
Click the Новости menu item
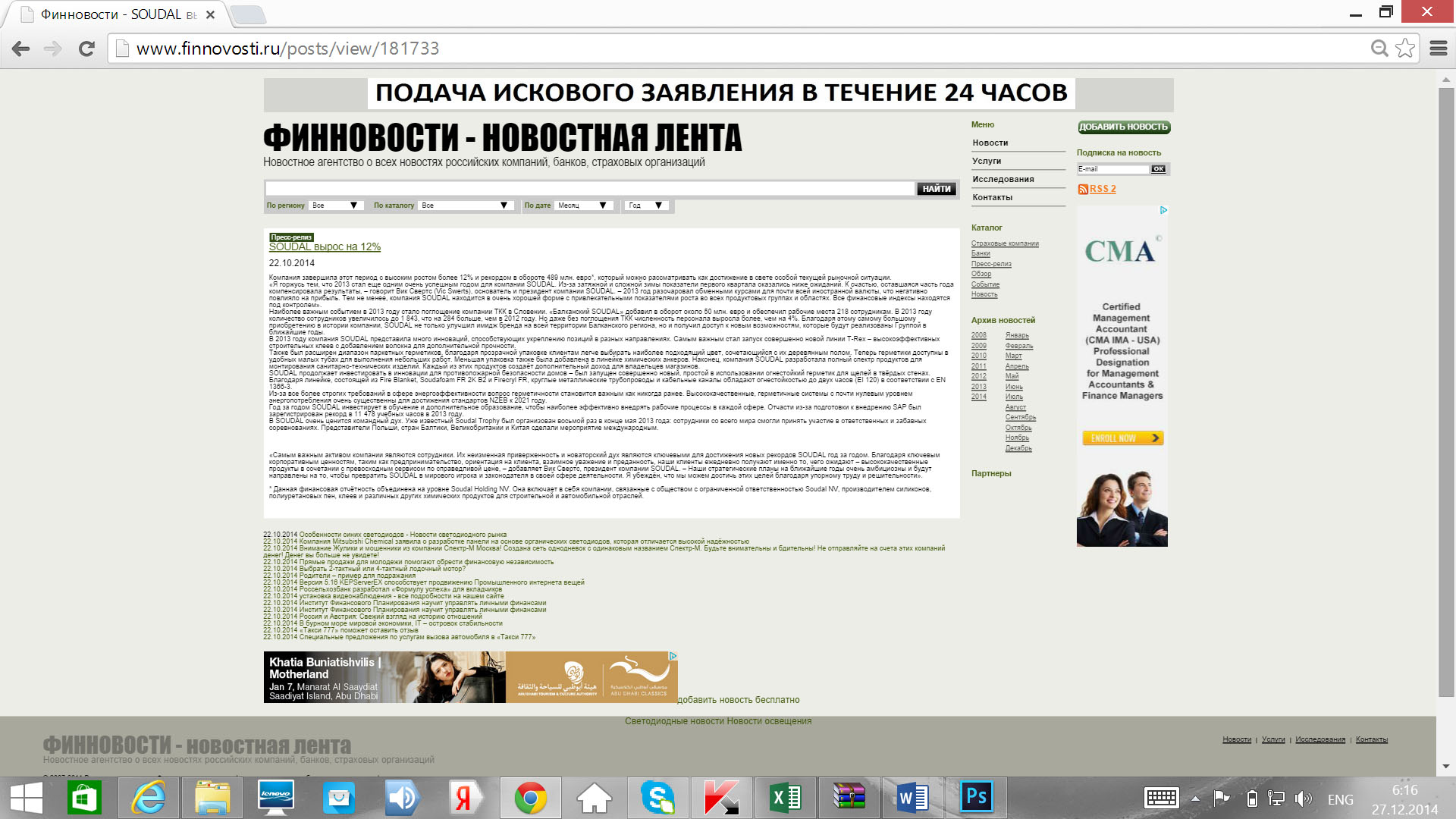[990, 143]
